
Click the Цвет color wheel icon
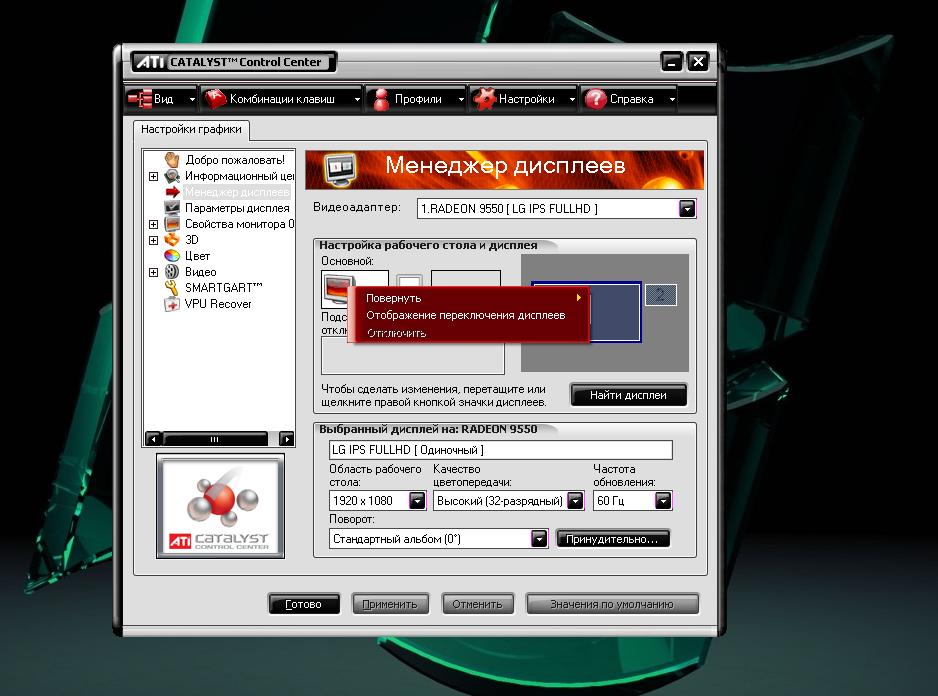(172, 256)
